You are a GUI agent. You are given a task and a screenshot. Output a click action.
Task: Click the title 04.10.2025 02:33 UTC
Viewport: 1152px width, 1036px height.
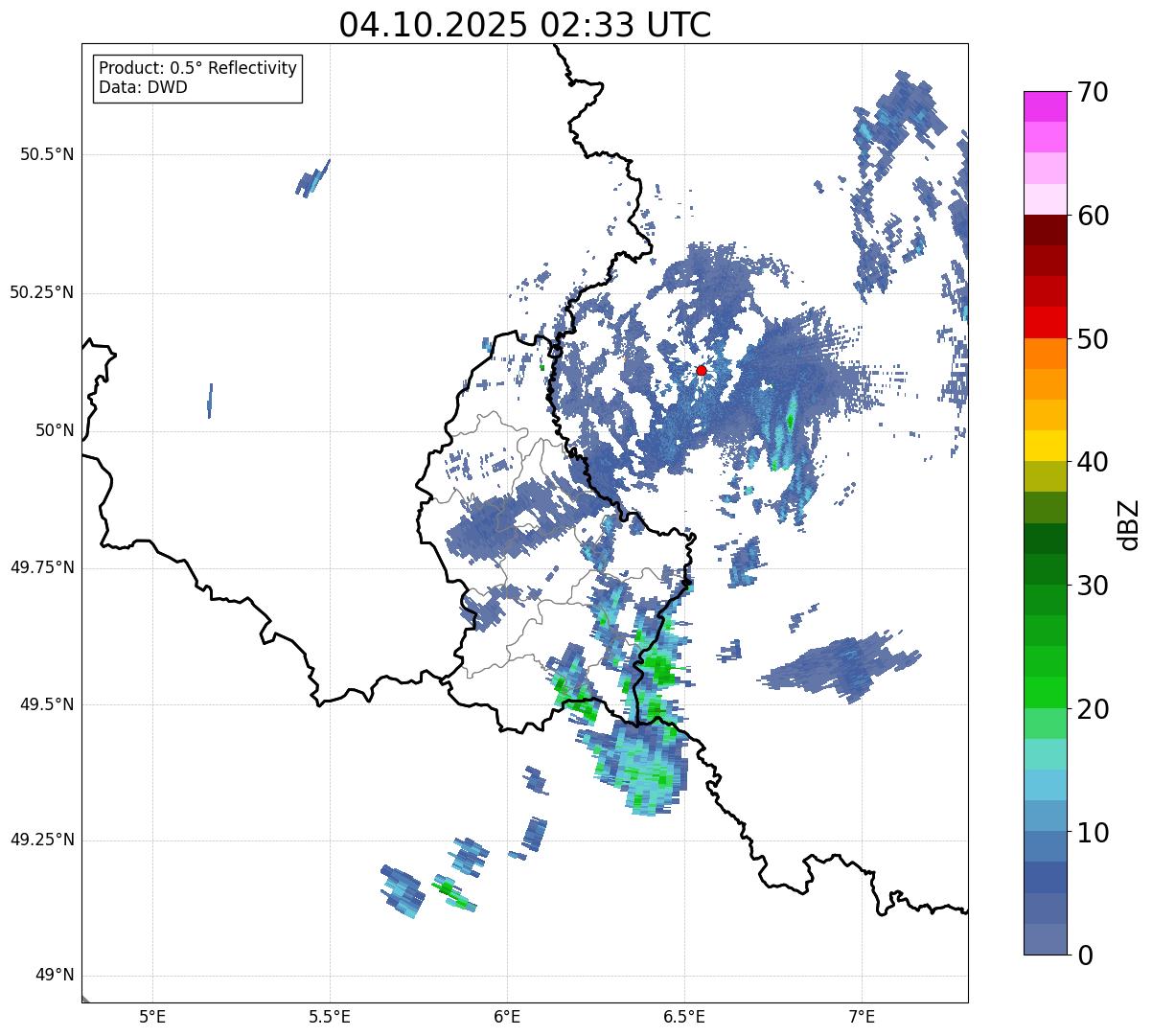click(x=525, y=25)
